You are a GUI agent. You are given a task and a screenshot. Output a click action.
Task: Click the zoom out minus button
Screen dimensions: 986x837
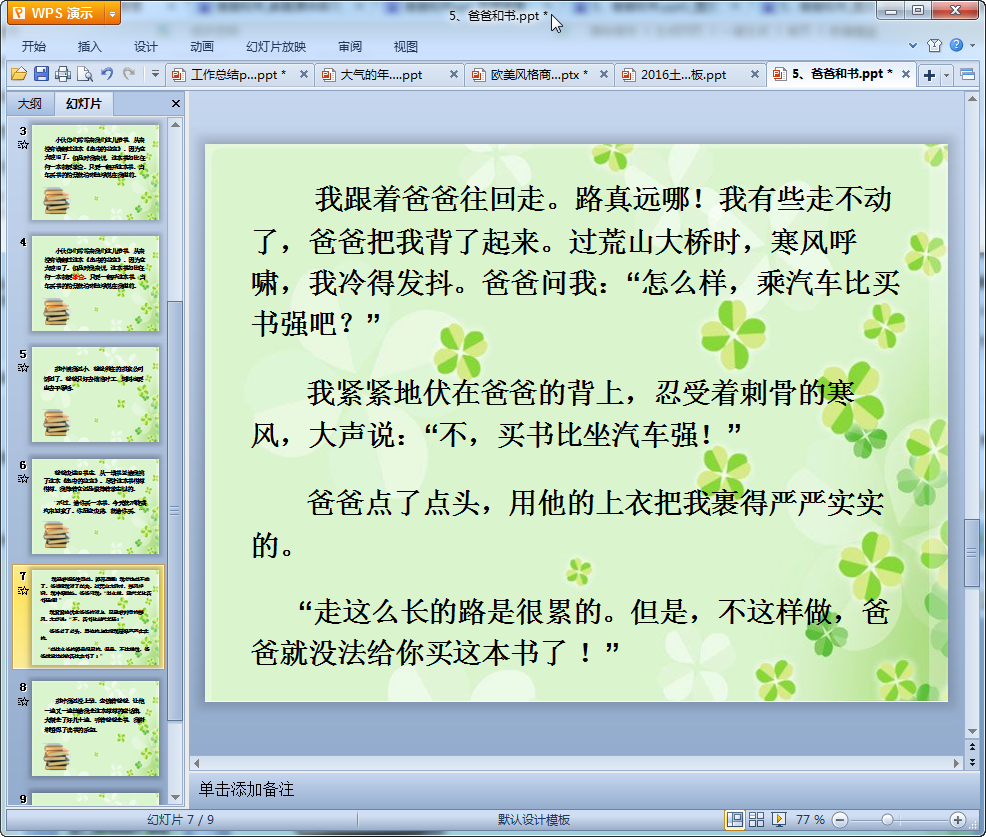click(840, 819)
